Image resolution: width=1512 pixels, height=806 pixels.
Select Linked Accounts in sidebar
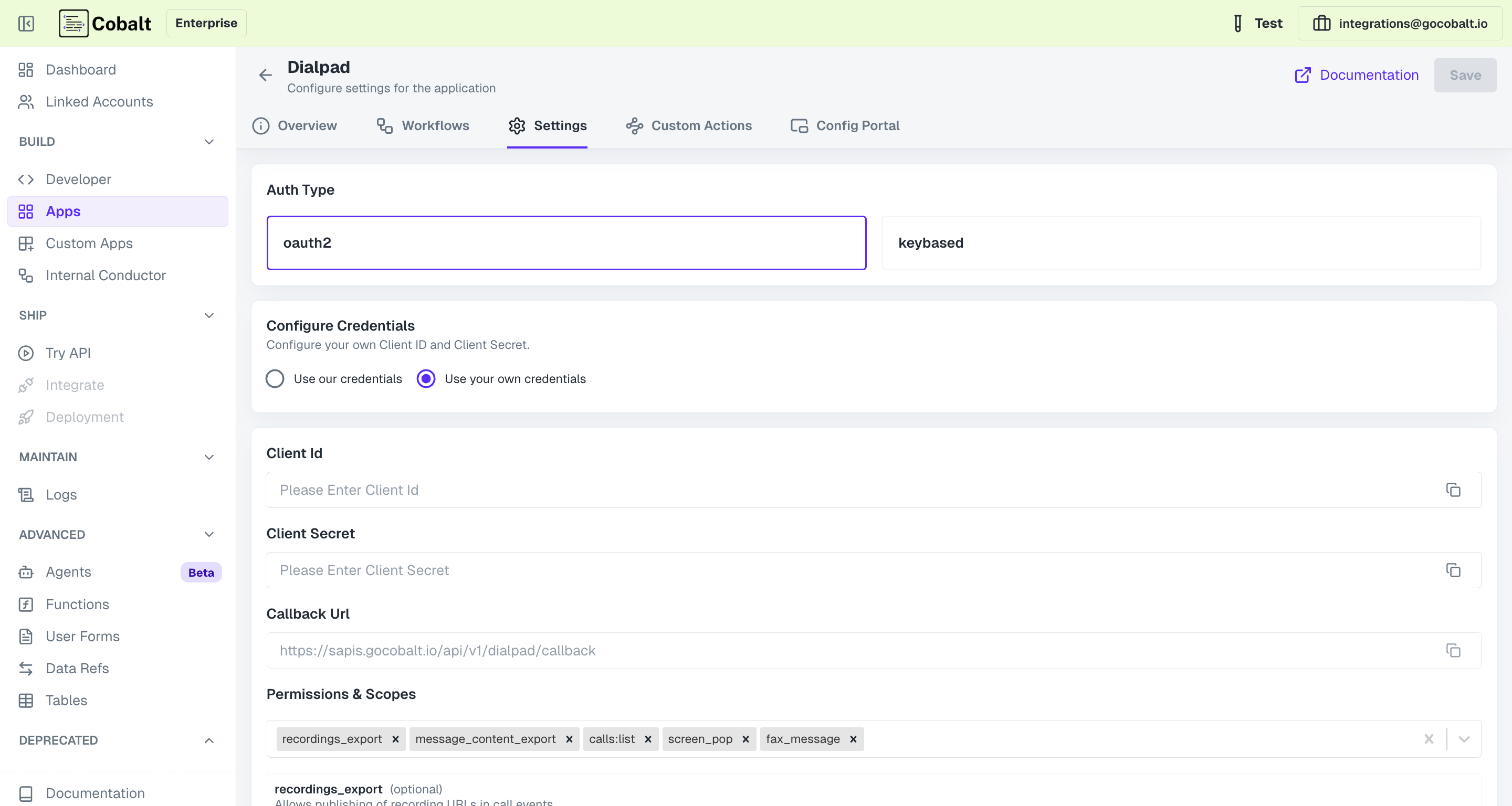pos(99,101)
